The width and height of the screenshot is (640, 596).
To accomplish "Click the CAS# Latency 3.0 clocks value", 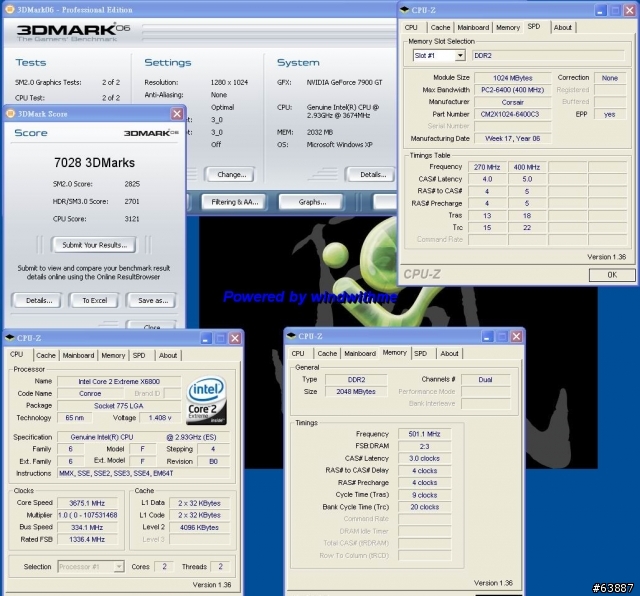I will pyautogui.click(x=424, y=458).
